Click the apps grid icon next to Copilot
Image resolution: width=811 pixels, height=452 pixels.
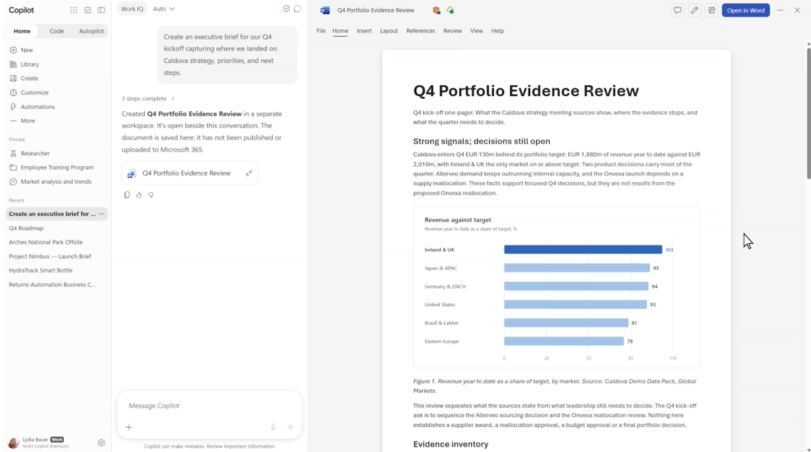pyautogui.click(x=74, y=10)
